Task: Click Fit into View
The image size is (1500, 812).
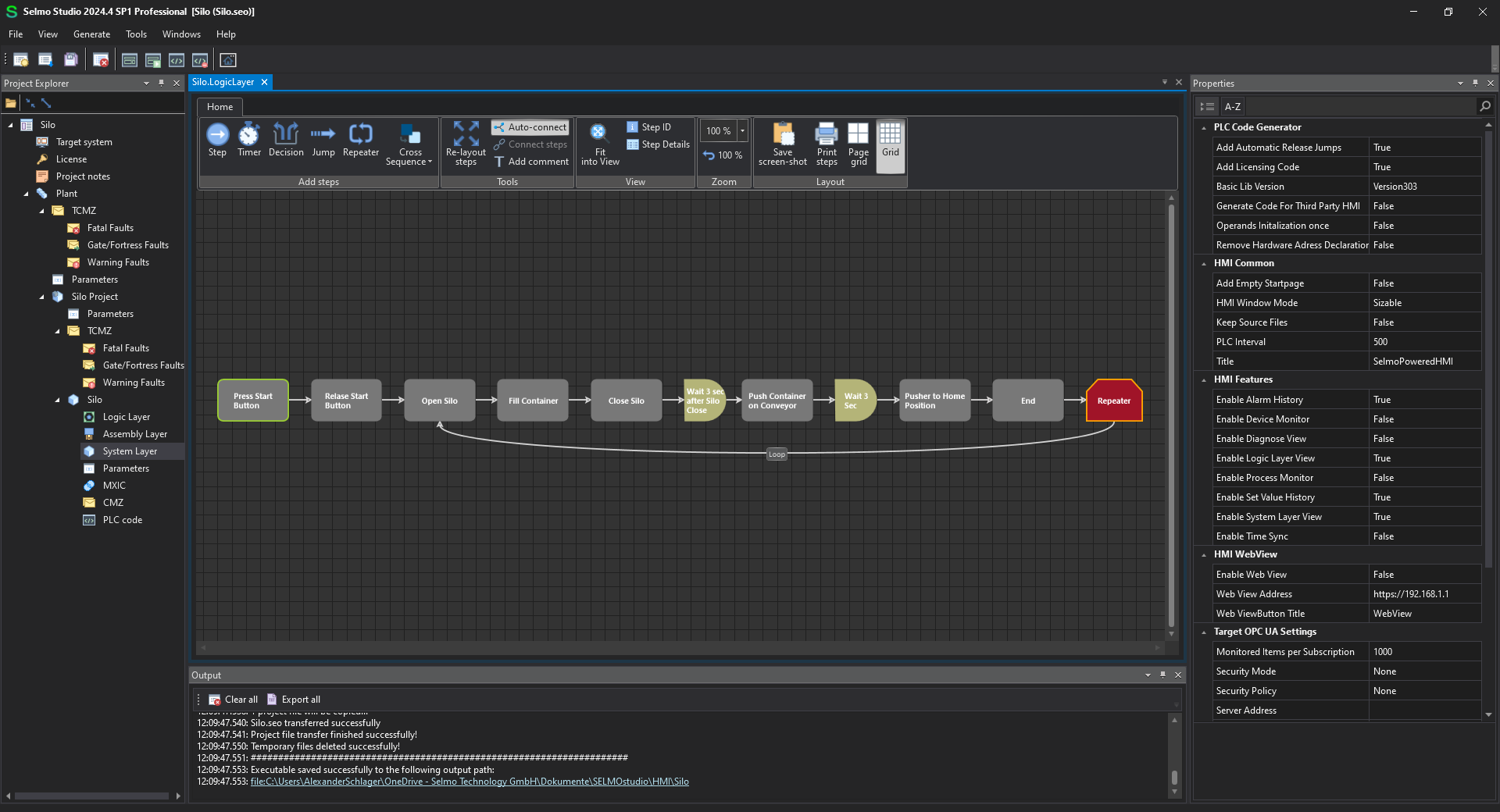Action: tap(600, 144)
